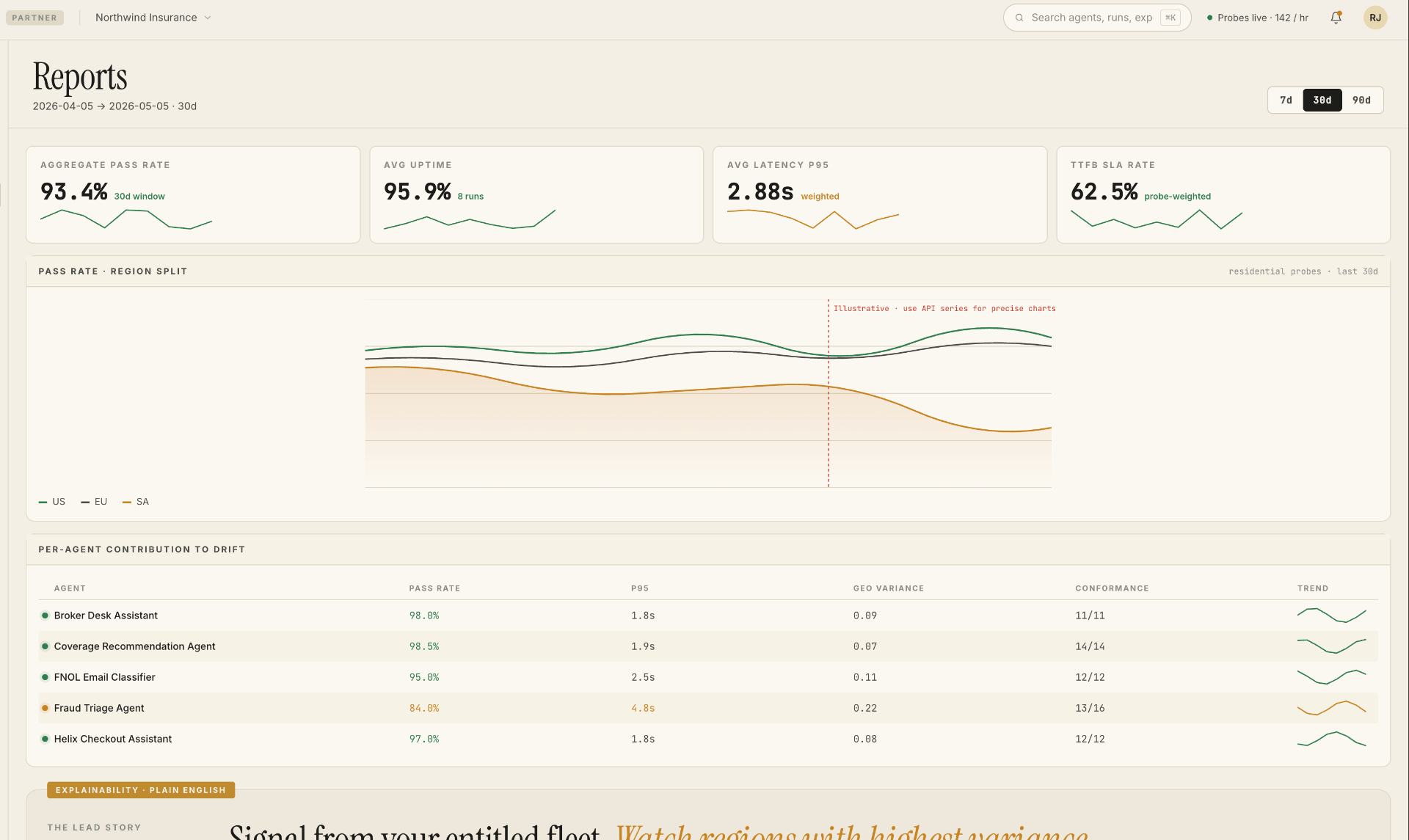The image size is (1409, 840).
Task: Click the Coverage Recommendation Agent trend sparkline
Action: [x=1332, y=646]
